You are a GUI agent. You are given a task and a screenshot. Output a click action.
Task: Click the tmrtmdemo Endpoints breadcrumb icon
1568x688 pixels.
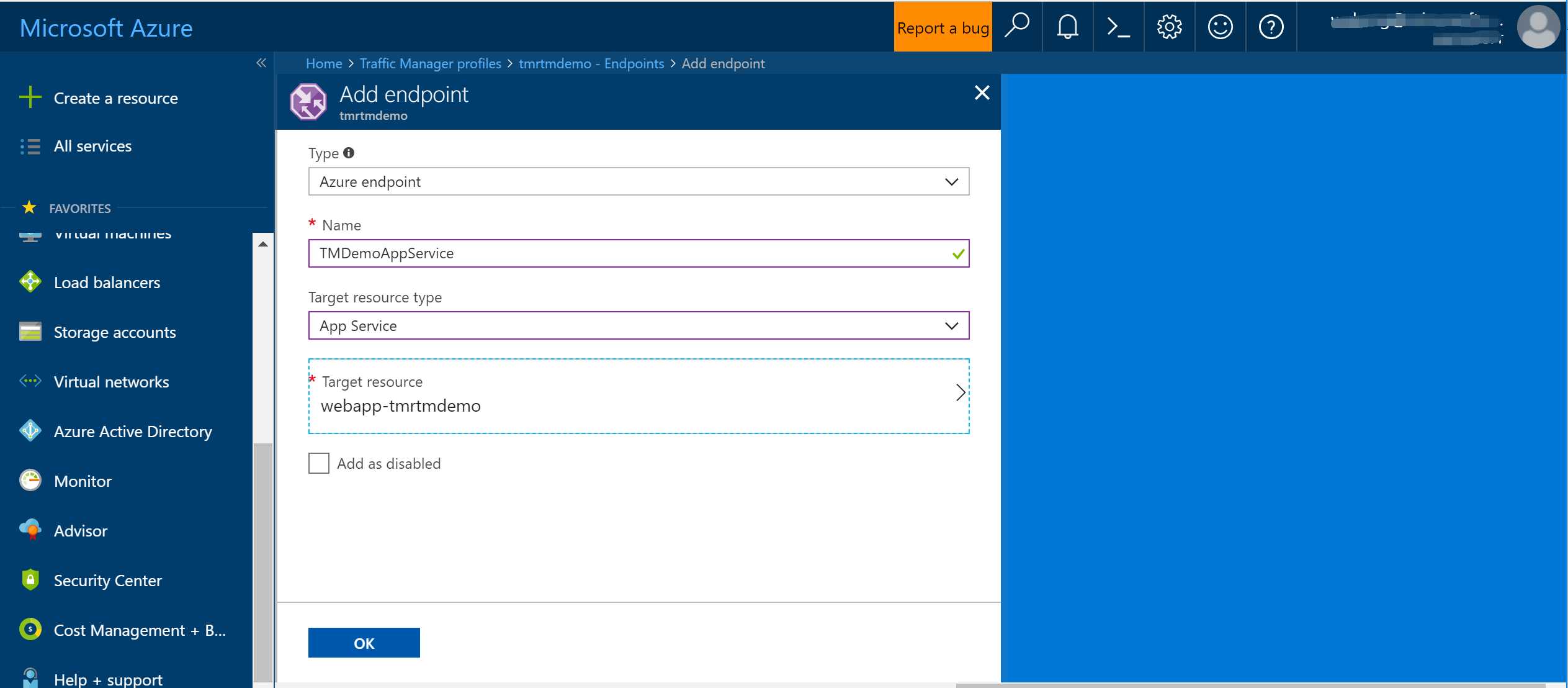point(591,62)
